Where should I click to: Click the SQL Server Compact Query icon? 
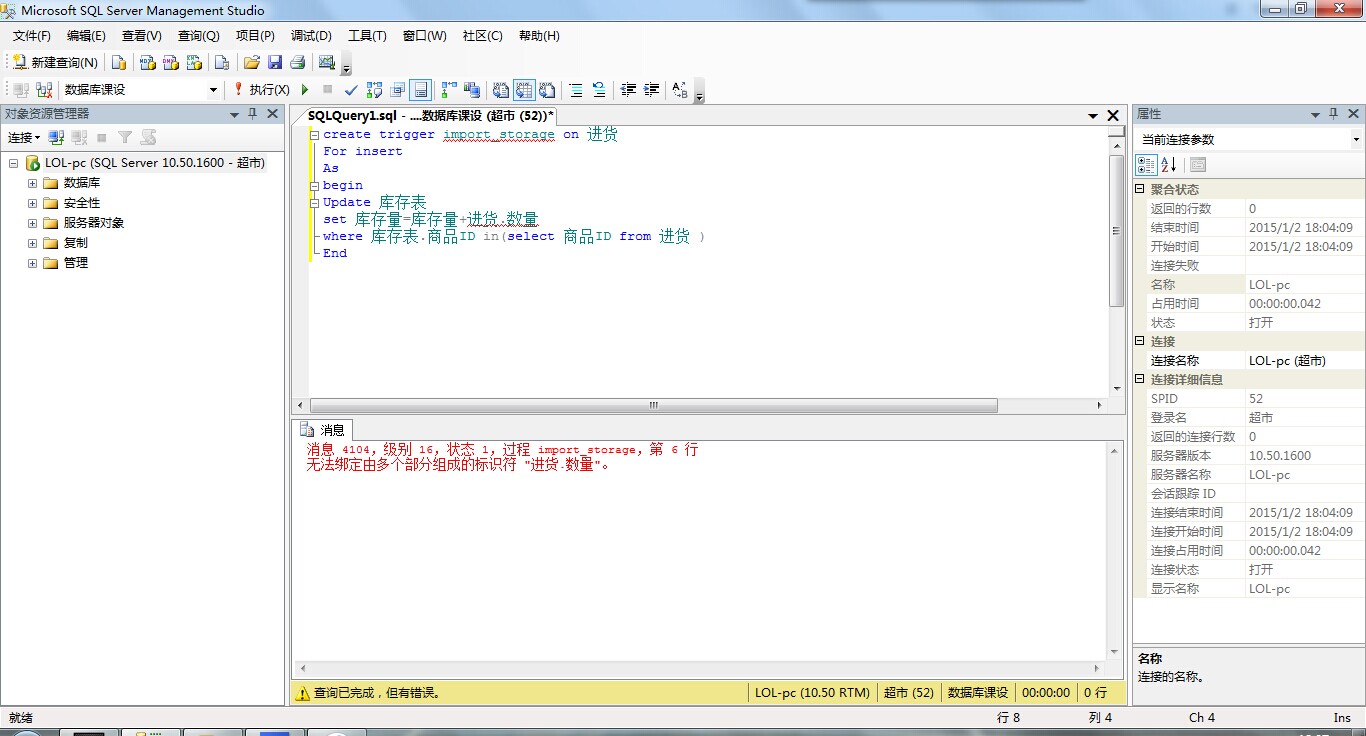pos(222,62)
